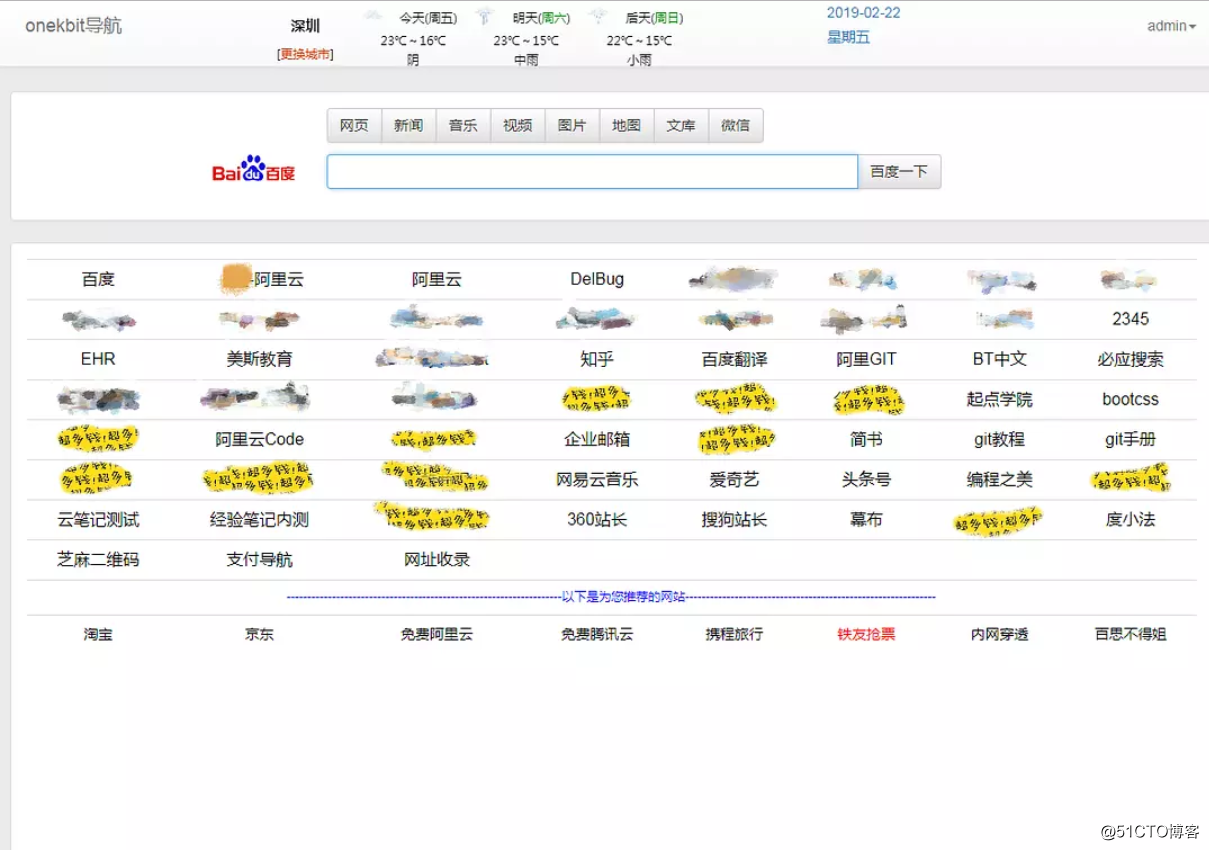The image size is (1209, 850).
Task: Open the 支付导航 link
Action: point(260,559)
